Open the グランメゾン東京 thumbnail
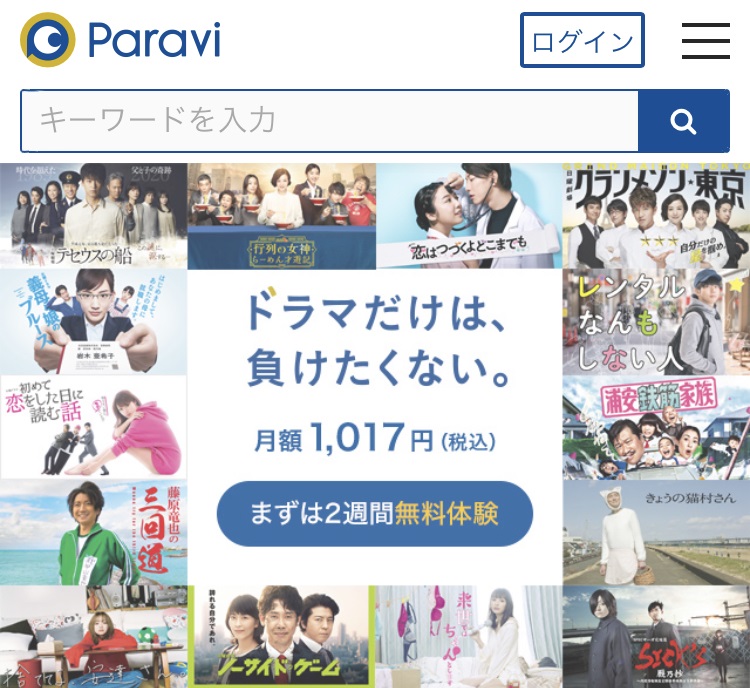The width and height of the screenshot is (750, 688). coord(656,216)
